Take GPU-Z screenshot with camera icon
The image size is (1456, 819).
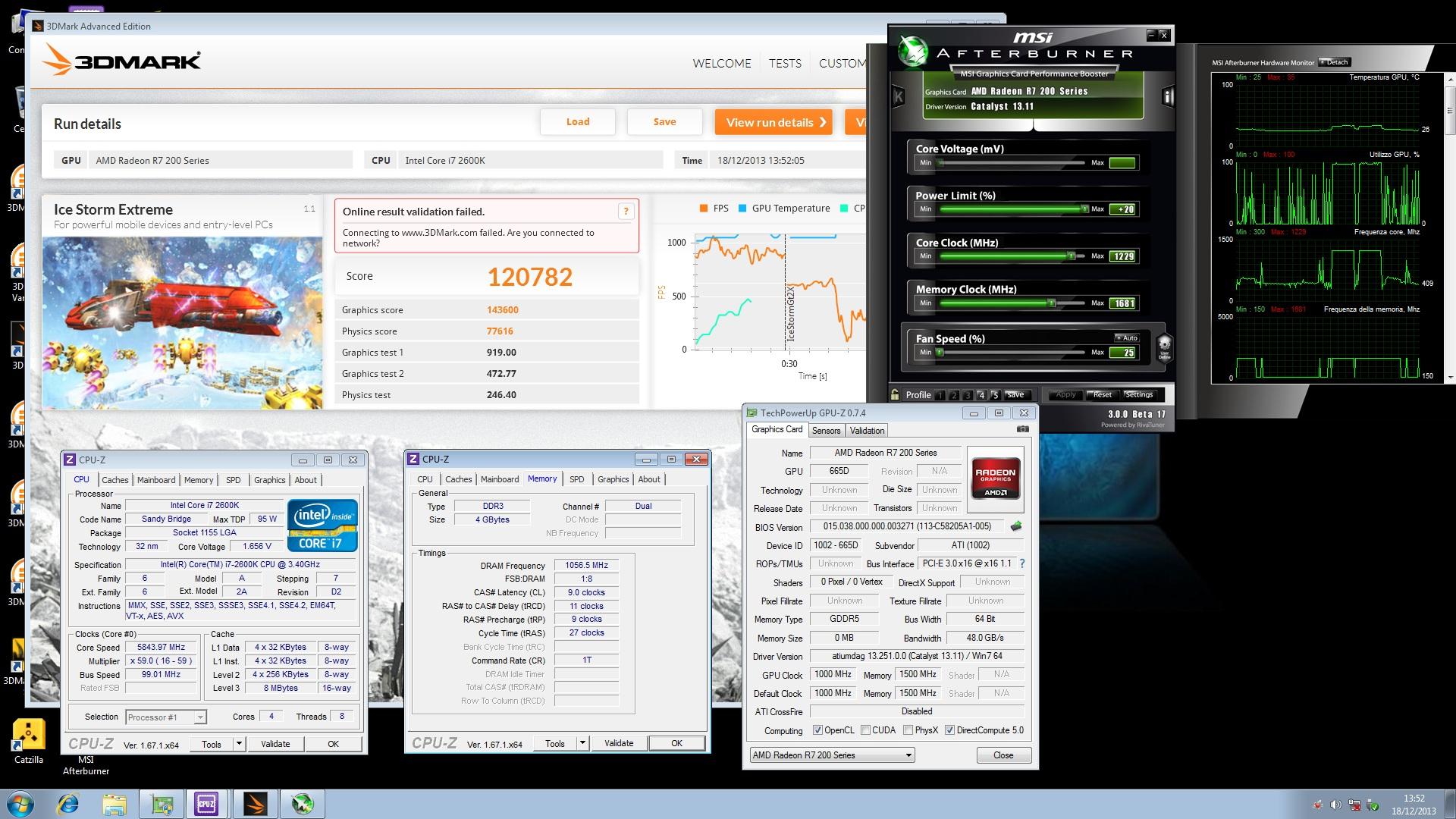(1022, 429)
